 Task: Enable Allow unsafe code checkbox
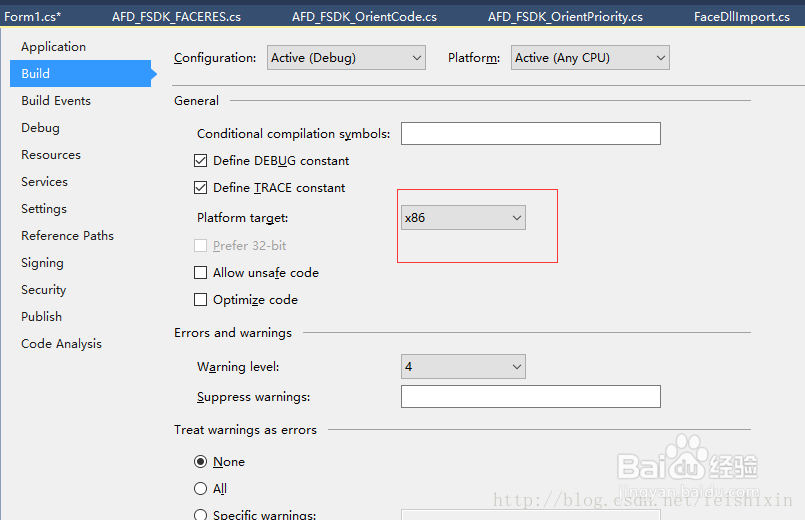coord(200,273)
